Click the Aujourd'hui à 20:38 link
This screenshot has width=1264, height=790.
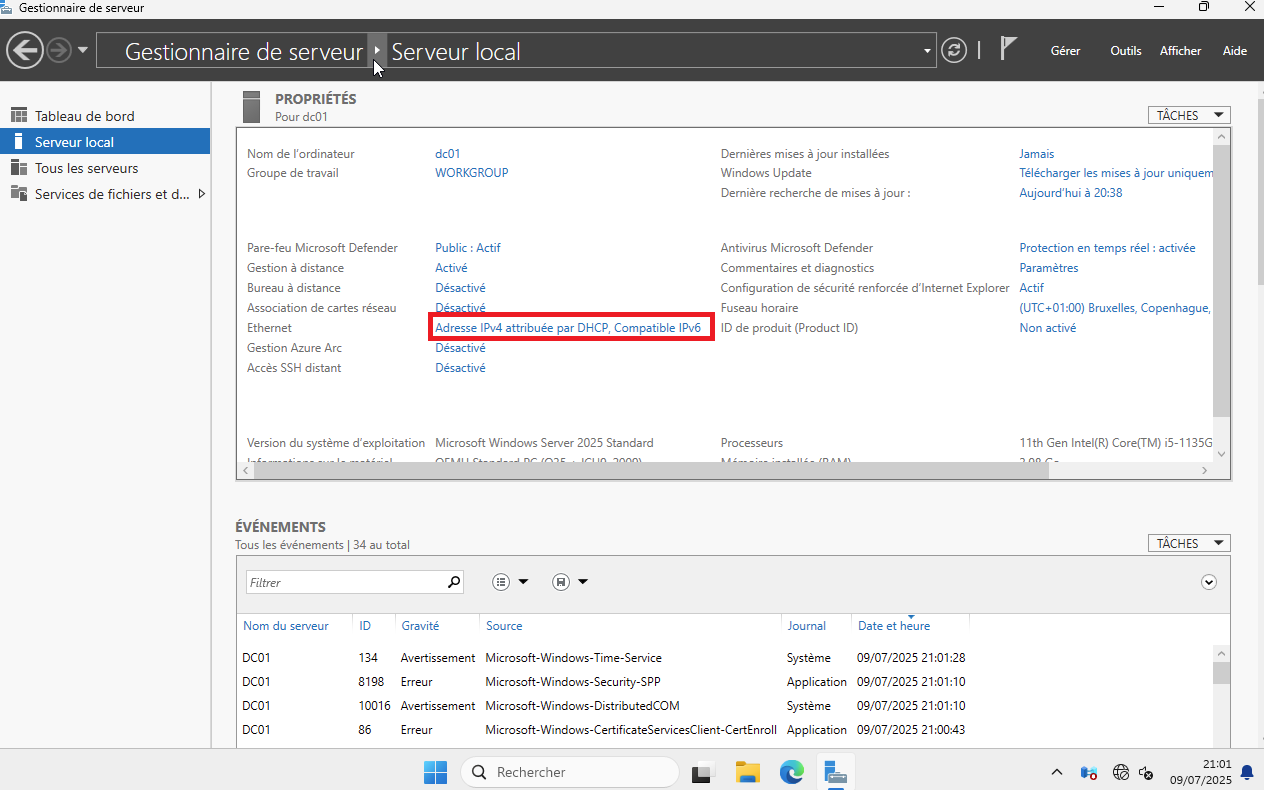point(1070,193)
